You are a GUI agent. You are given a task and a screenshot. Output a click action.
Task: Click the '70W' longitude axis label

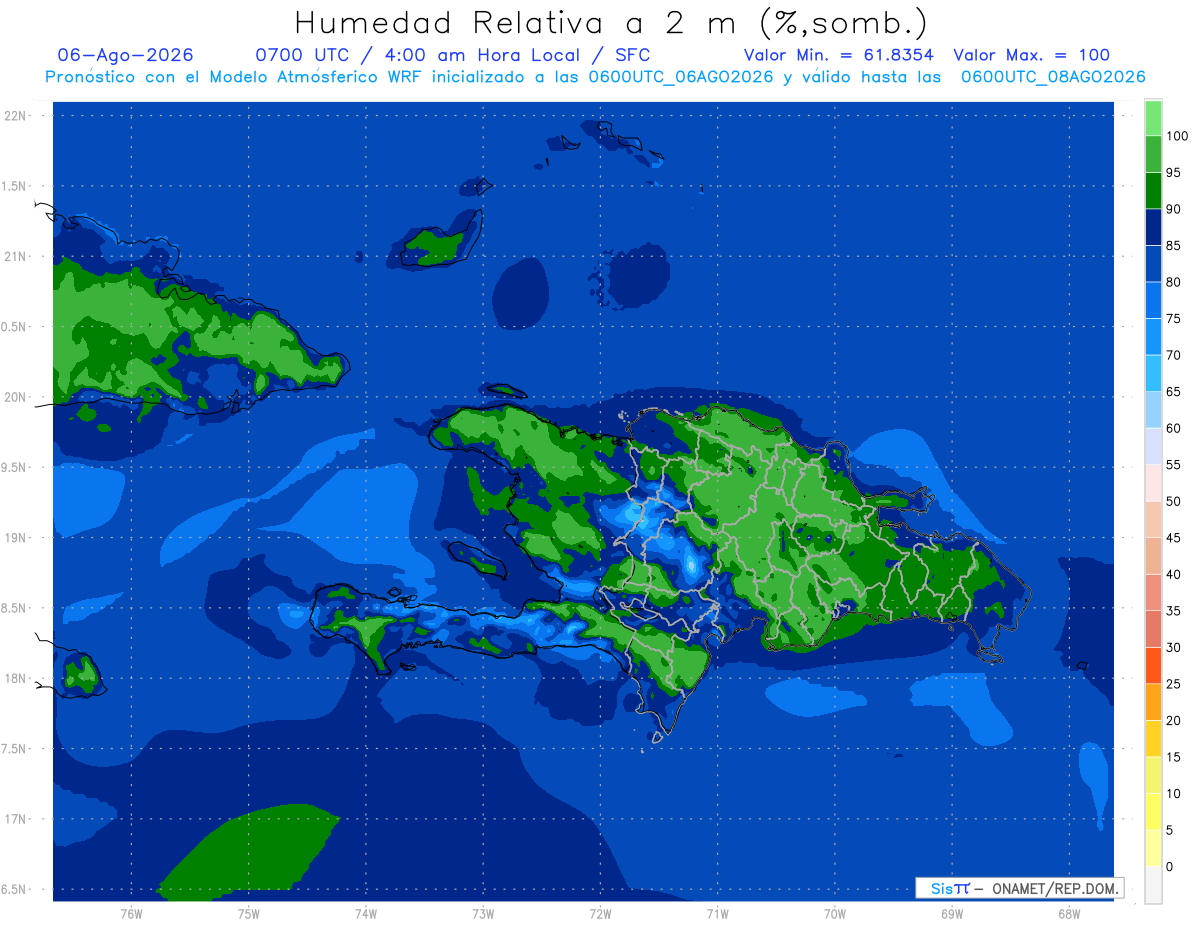coord(835,914)
